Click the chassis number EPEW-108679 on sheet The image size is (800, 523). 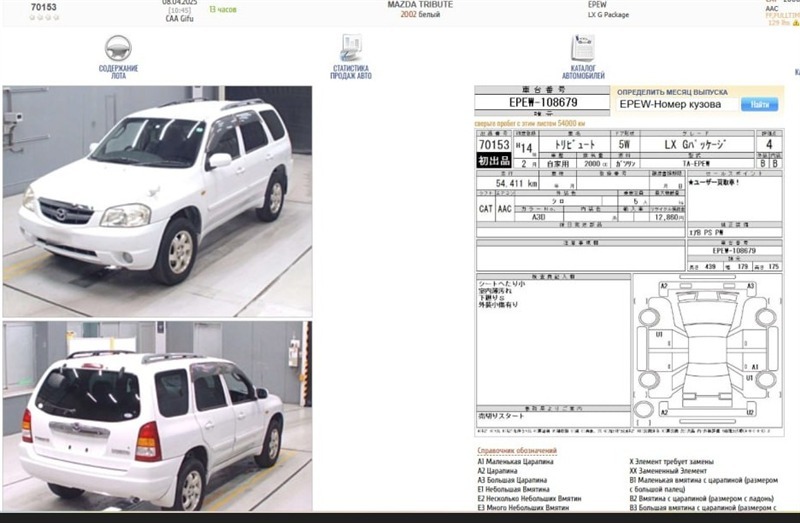(543, 102)
